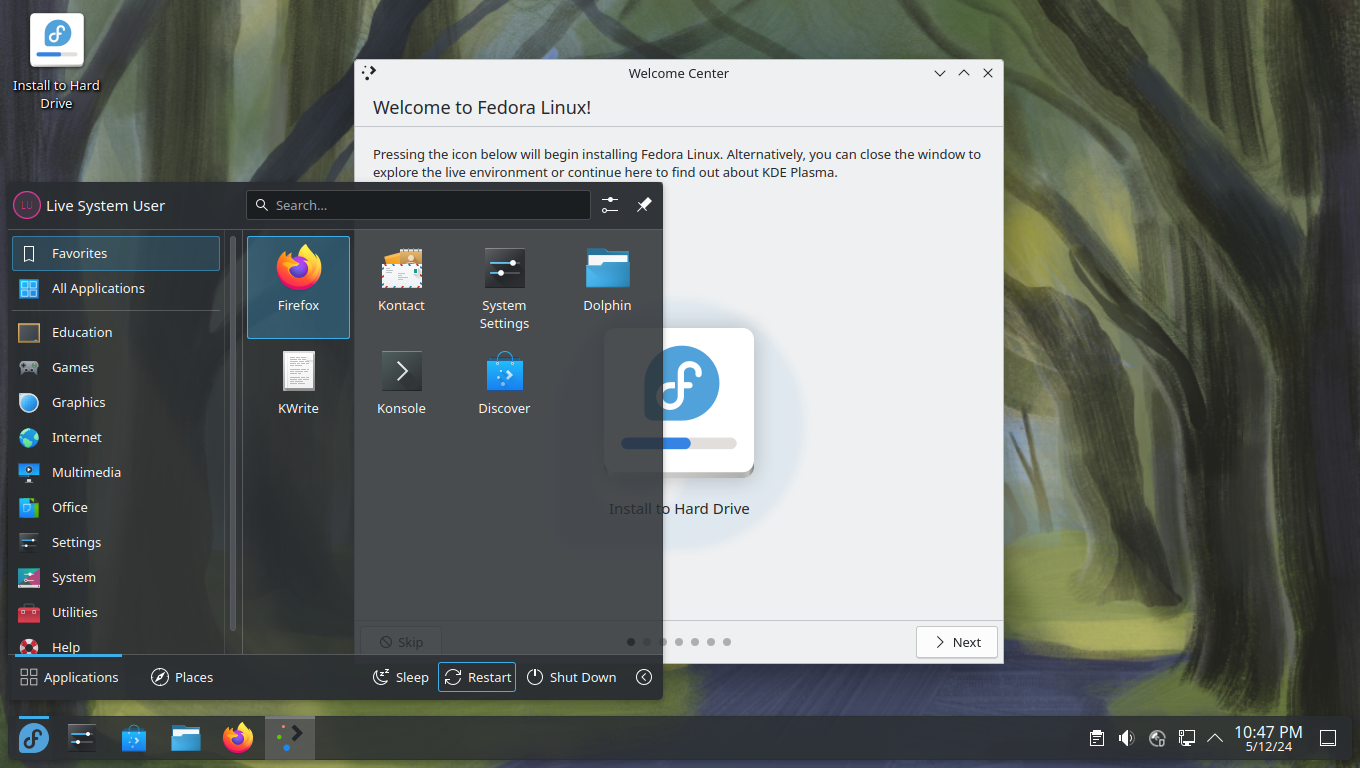The width and height of the screenshot is (1360, 768).
Task: Open Discover from the Favorites grid
Action: [x=504, y=390]
